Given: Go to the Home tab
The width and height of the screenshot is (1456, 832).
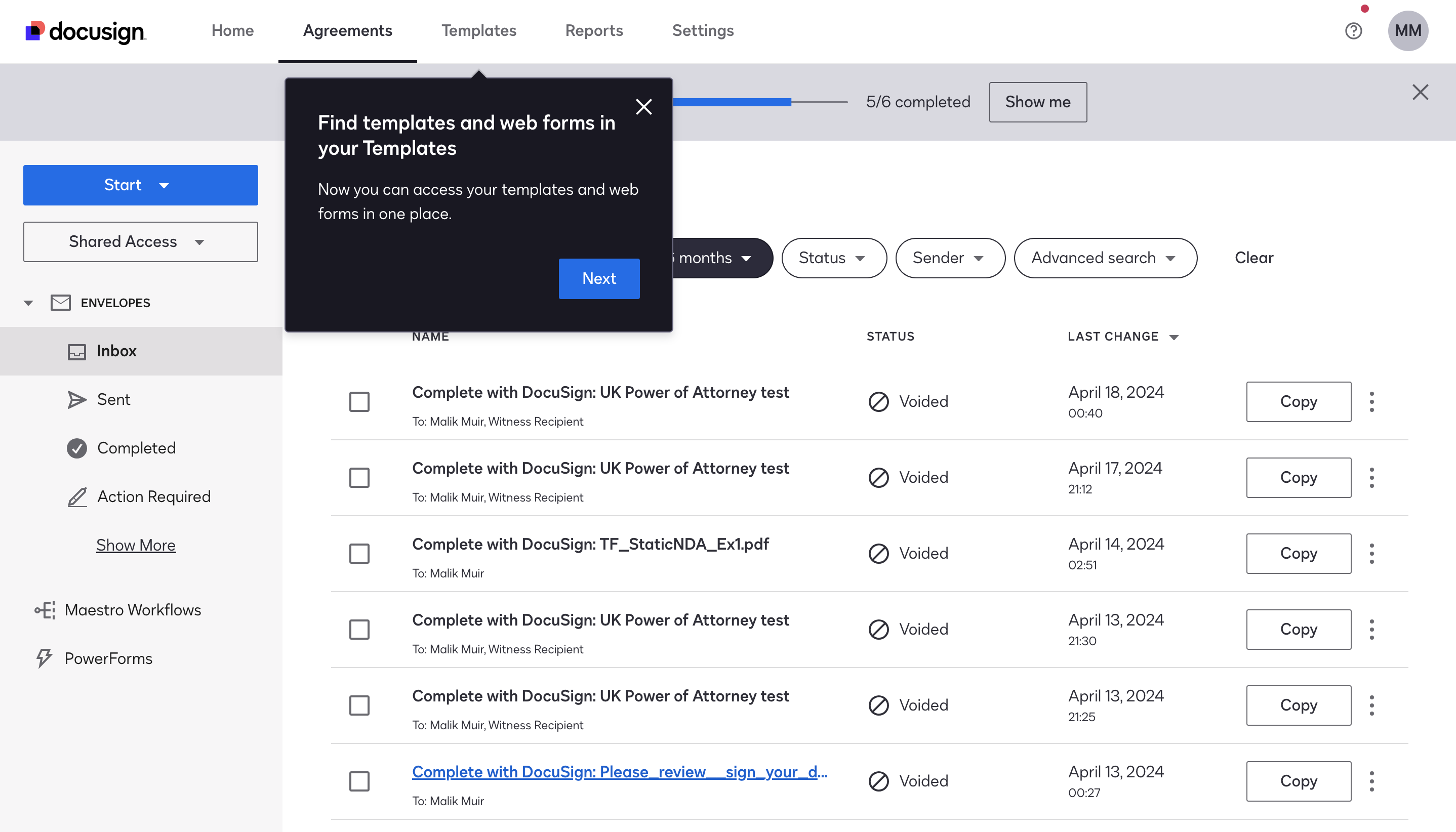Looking at the screenshot, I should click(x=233, y=31).
